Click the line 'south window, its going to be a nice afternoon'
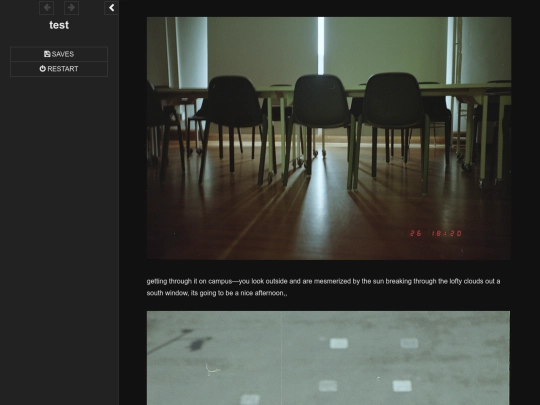 217,293
